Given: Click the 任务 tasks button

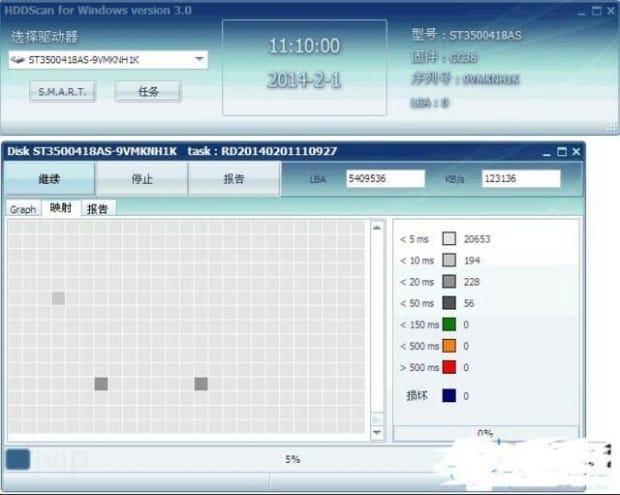Looking at the screenshot, I should [147, 91].
